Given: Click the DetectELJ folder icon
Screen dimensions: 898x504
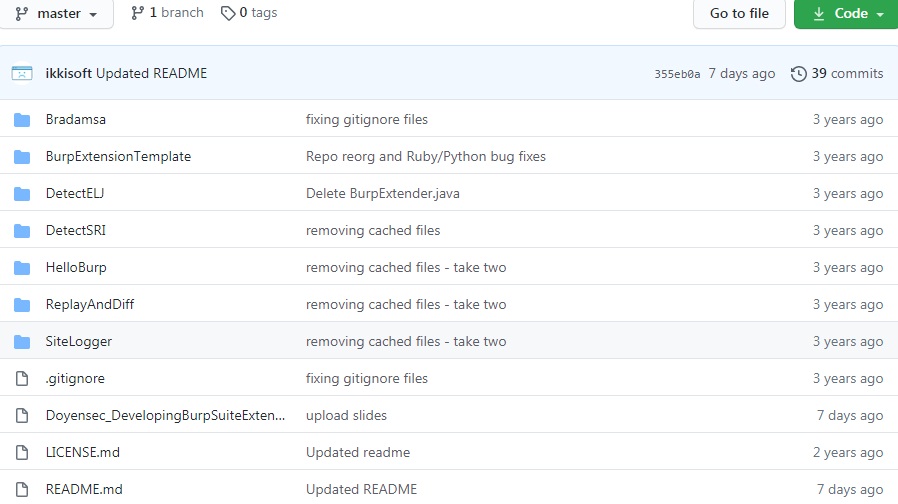Looking at the screenshot, I should tap(22, 194).
